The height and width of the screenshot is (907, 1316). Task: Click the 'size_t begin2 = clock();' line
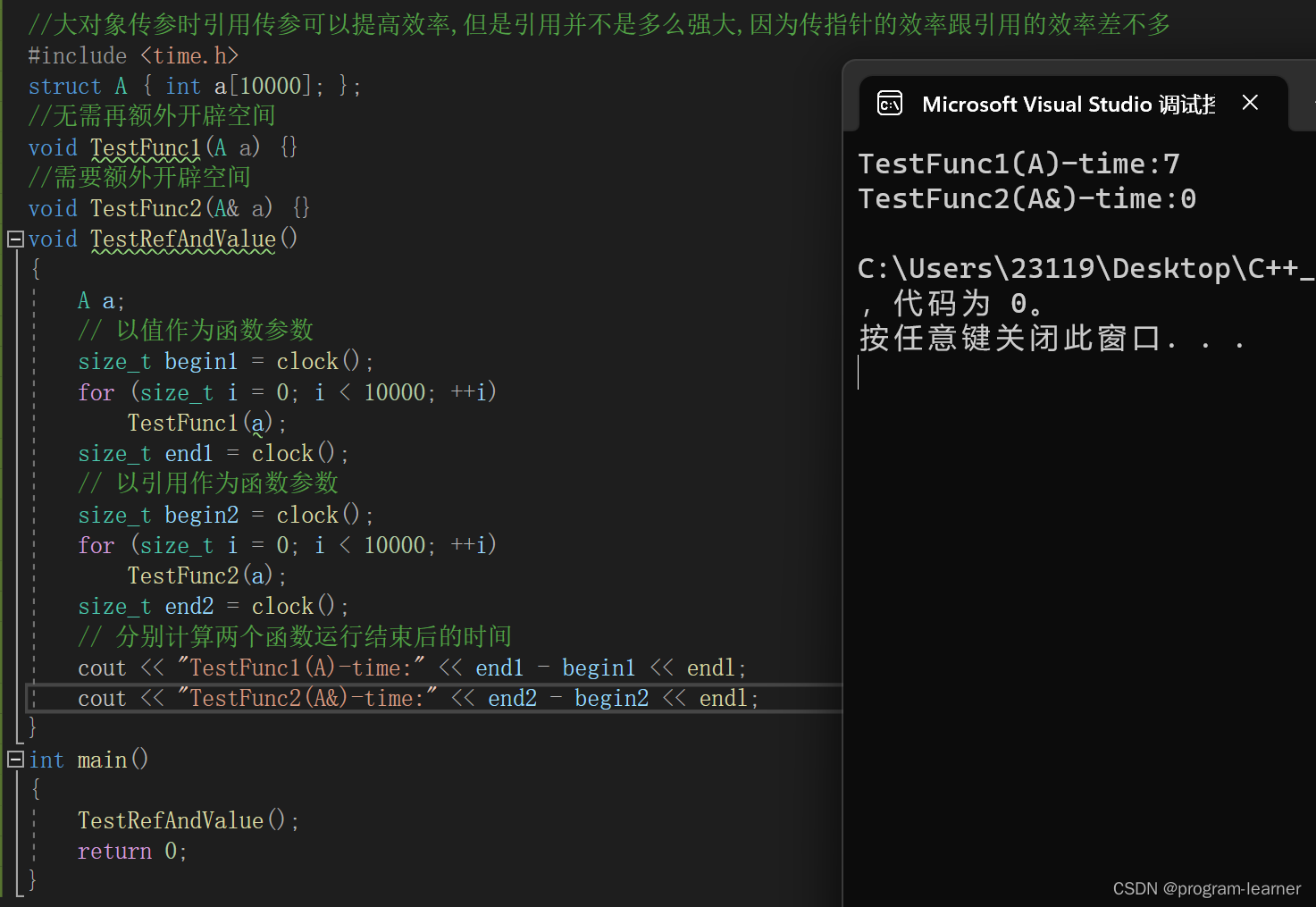click(x=225, y=515)
